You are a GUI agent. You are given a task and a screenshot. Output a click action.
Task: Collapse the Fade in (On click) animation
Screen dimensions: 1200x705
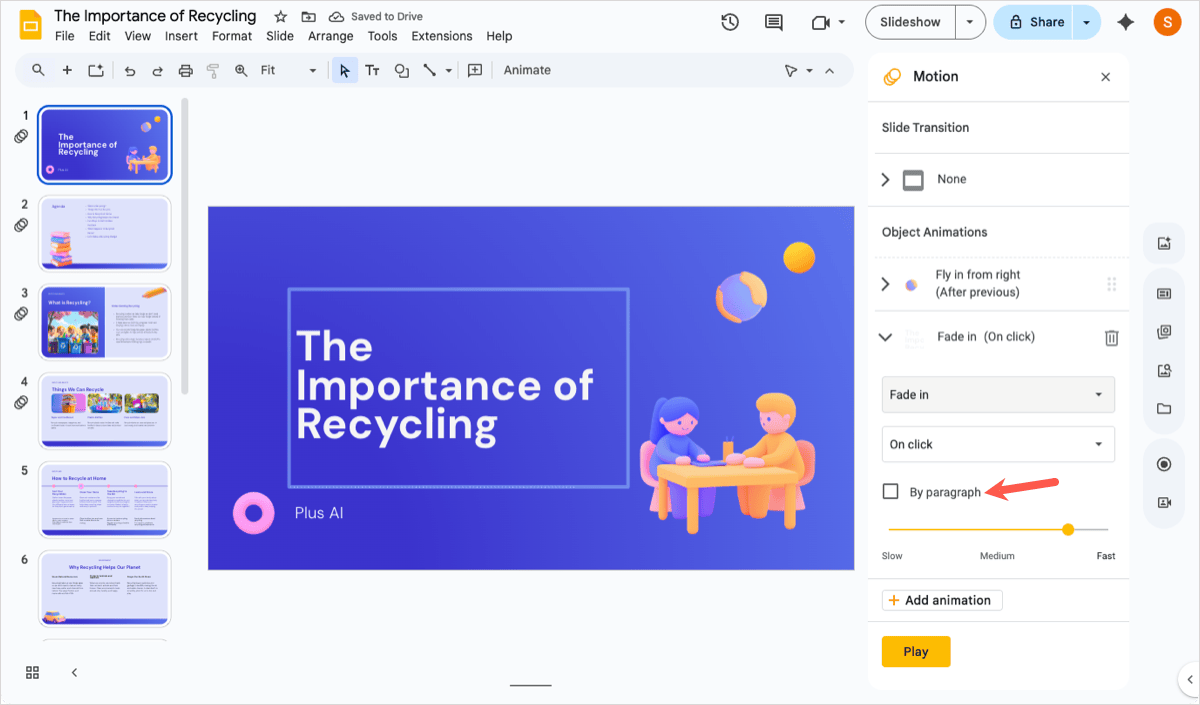pyautogui.click(x=885, y=337)
